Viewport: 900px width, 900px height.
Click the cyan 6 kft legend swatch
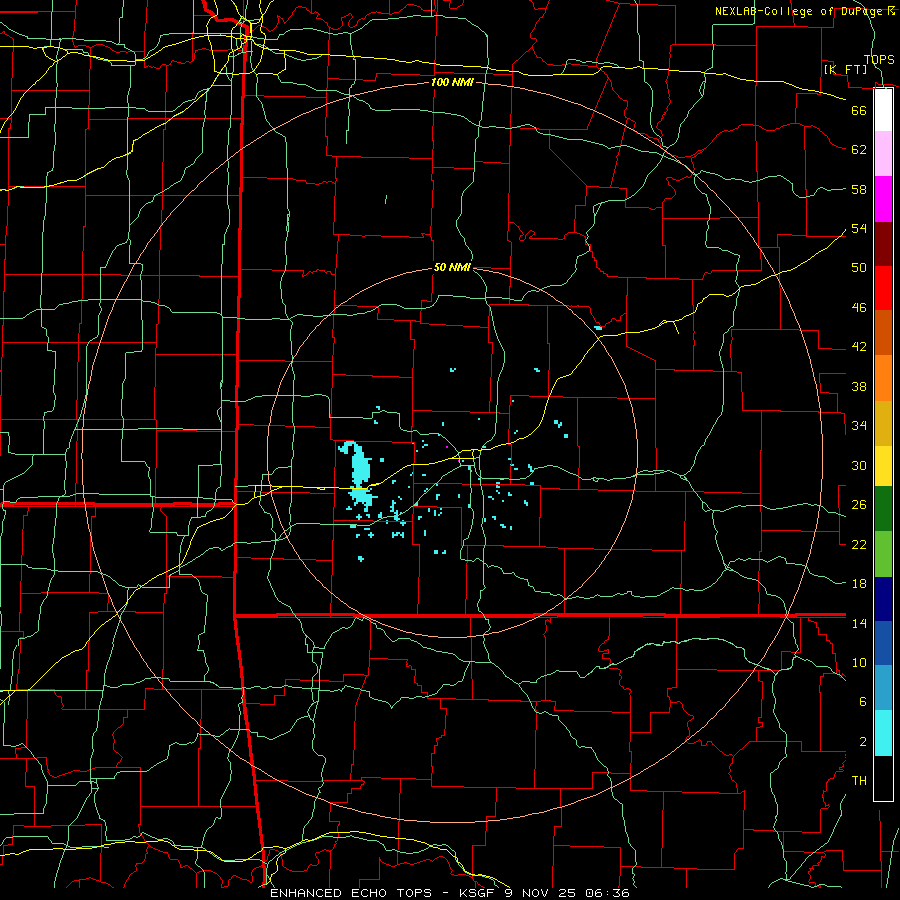click(x=883, y=733)
